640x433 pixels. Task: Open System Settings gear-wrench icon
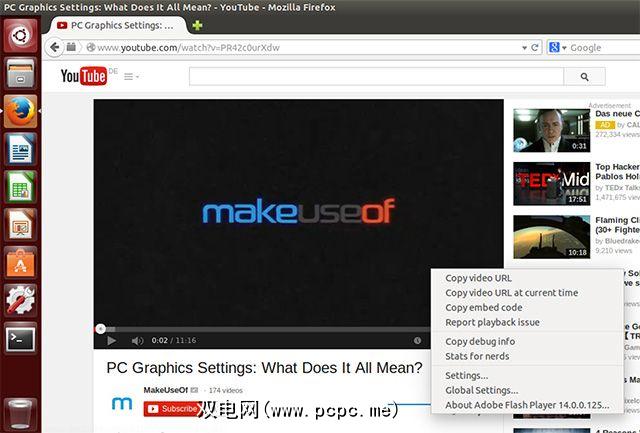coord(20,300)
